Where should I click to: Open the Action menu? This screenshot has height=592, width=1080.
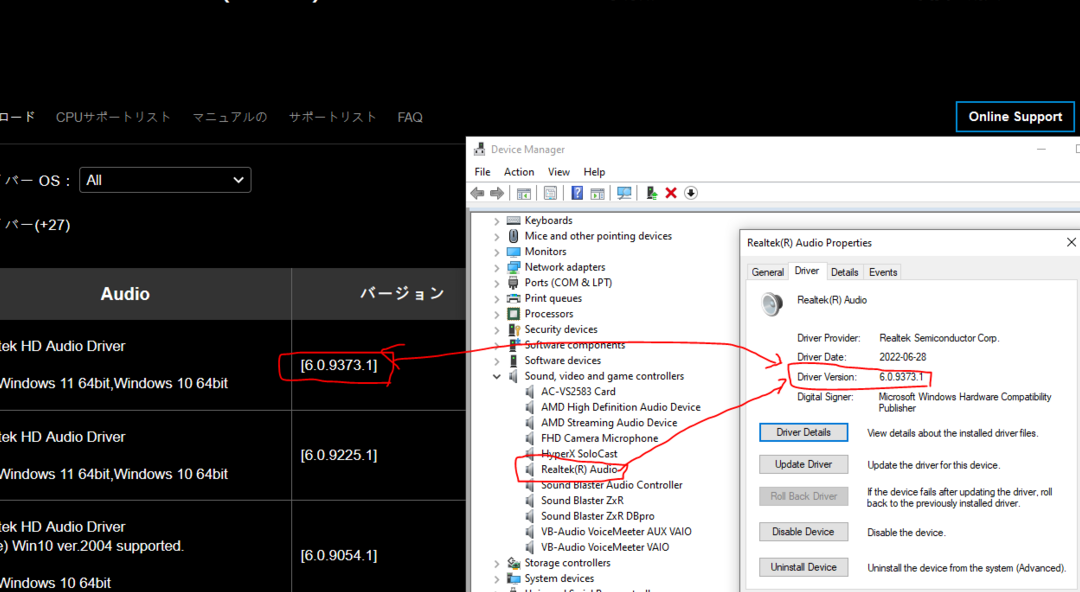(x=518, y=172)
